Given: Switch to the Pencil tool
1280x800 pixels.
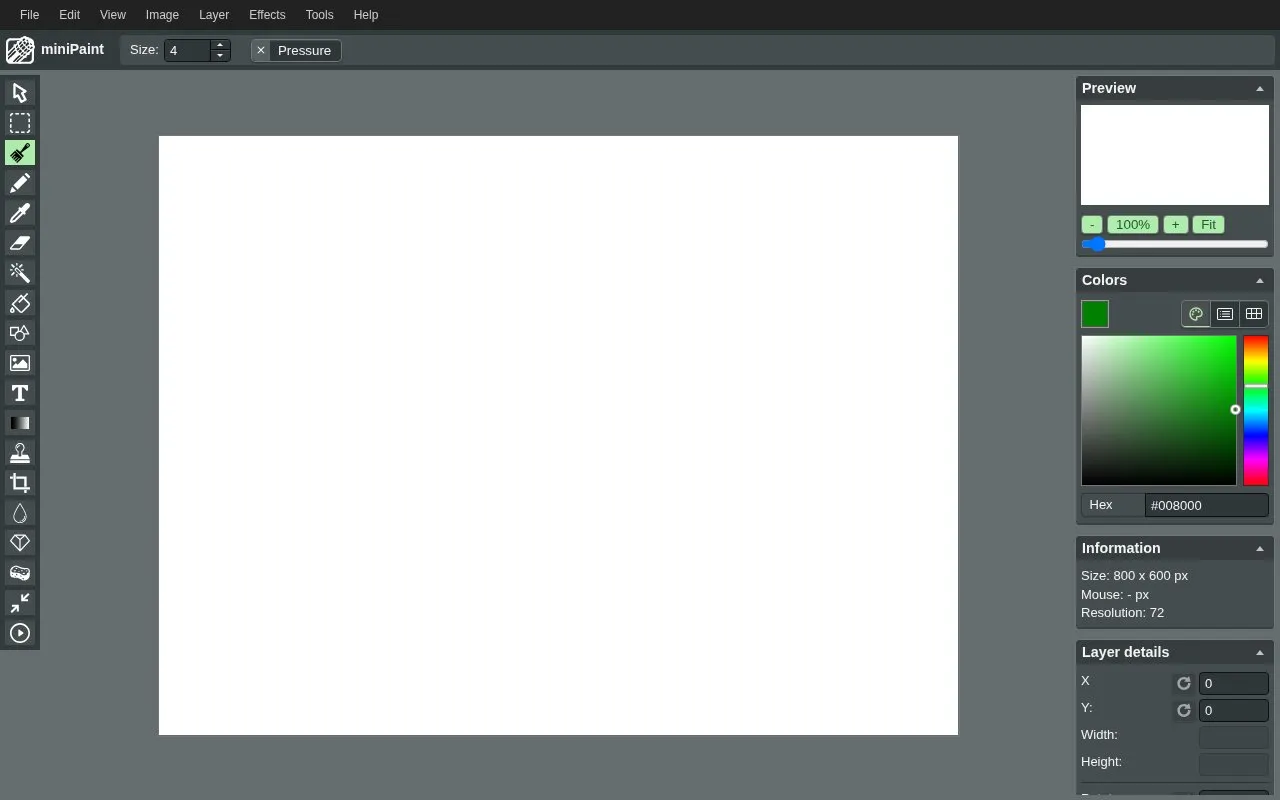Looking at the screenshot, I should click(20, 183).
